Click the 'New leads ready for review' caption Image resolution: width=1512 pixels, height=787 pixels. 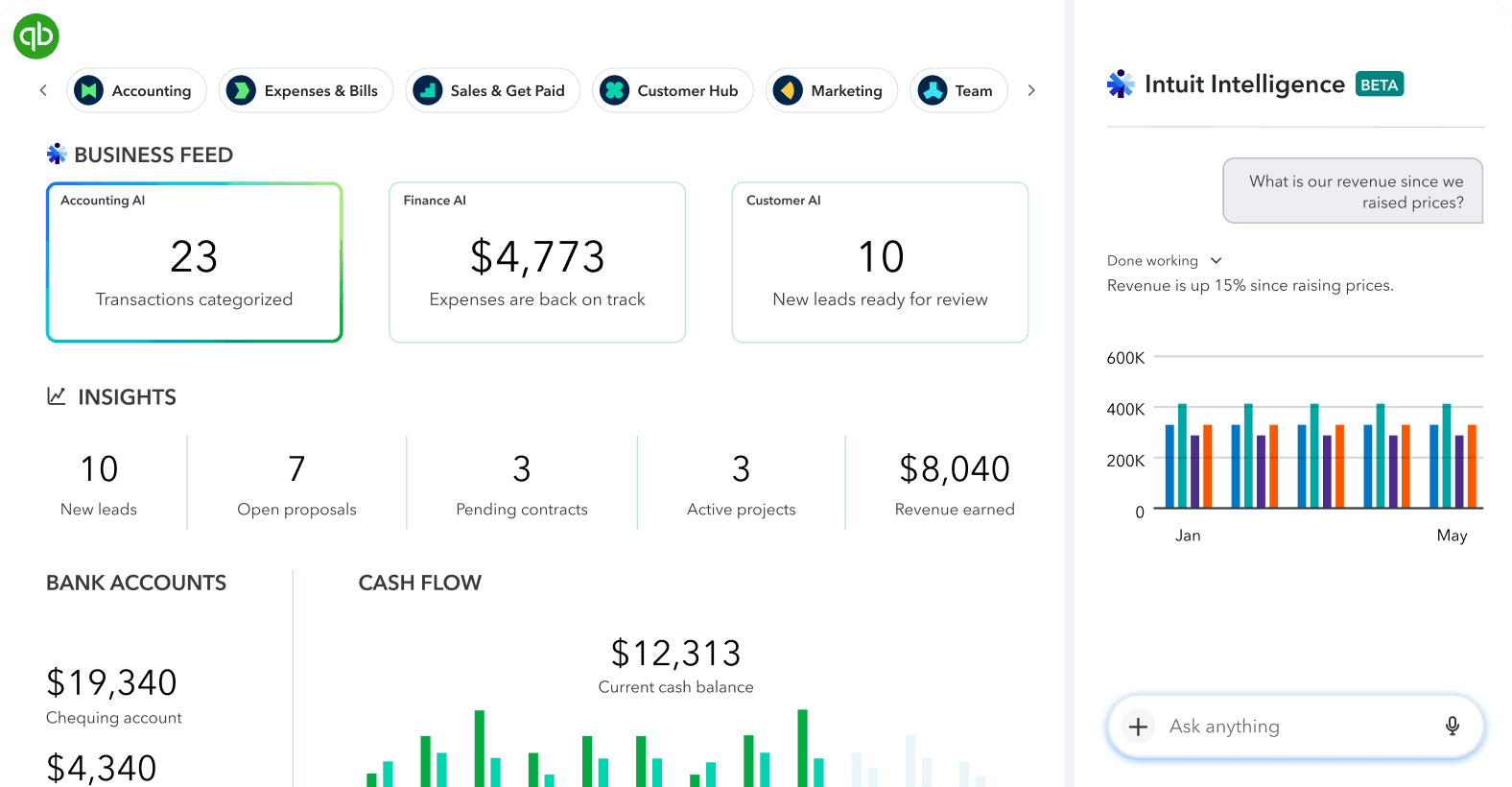(880, 299)
